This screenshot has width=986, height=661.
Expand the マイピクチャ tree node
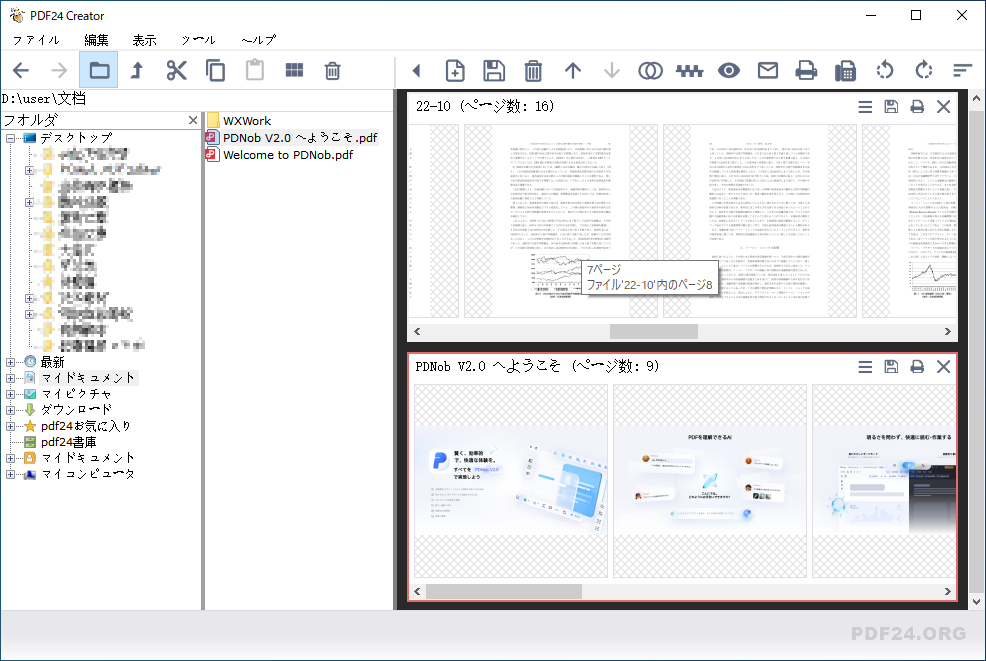[11, 394]
